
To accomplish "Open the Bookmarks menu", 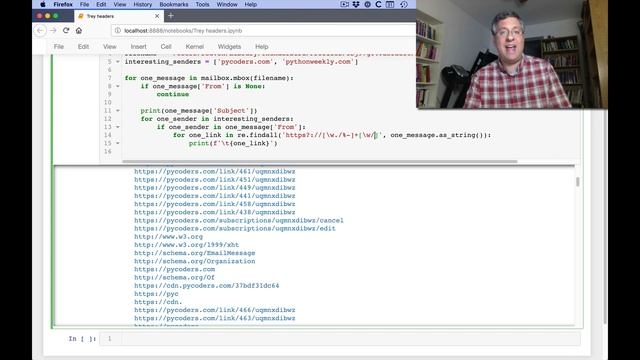I will point(174,4).
